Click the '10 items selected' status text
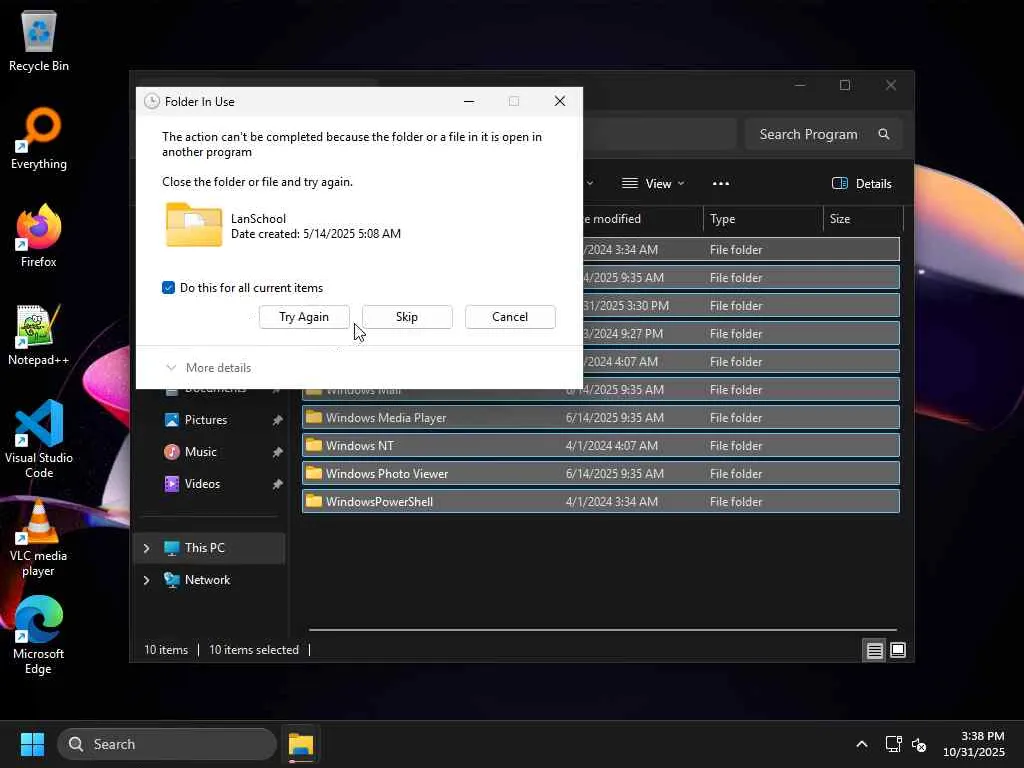Viewport: 1024px width, 768px height. click(x=254, y=650)
